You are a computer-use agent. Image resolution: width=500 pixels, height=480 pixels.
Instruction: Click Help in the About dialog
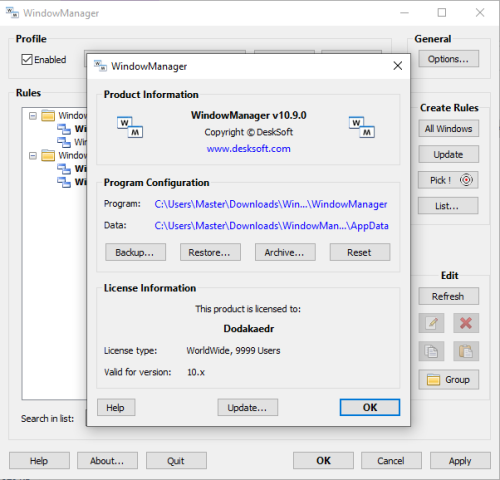coord(116,407)
